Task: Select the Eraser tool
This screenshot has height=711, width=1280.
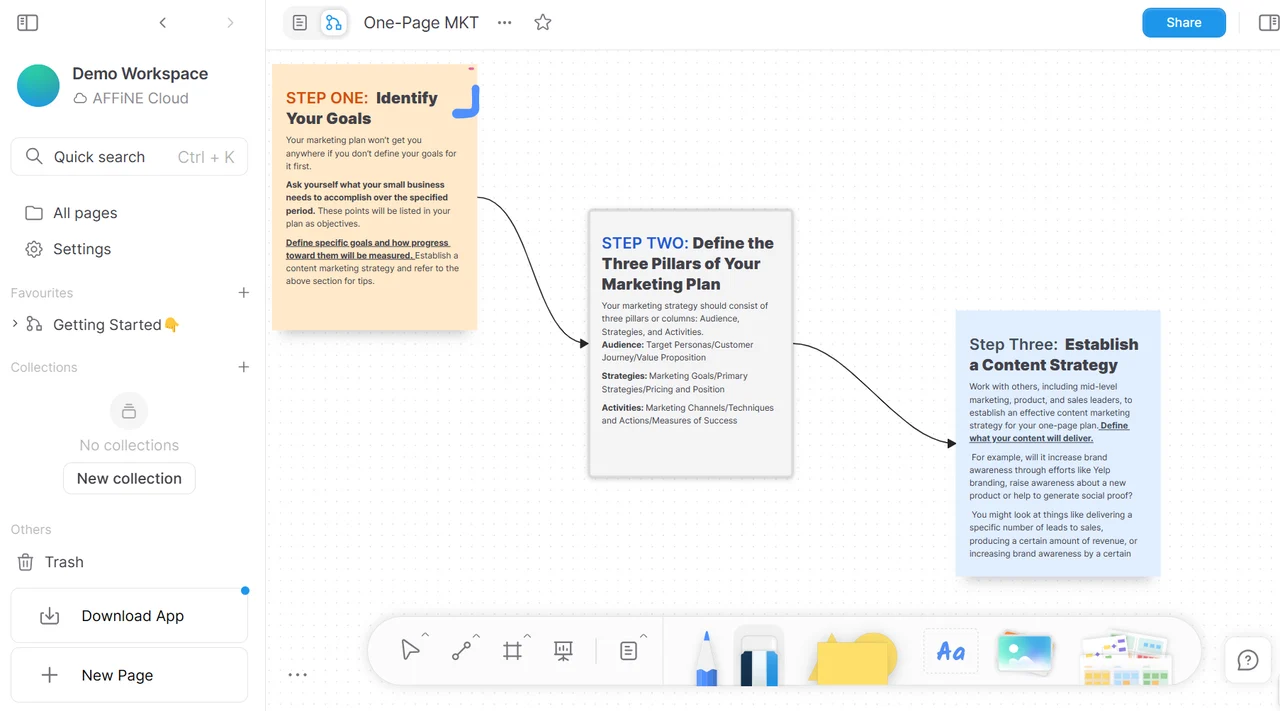Action: pos(760,657)
